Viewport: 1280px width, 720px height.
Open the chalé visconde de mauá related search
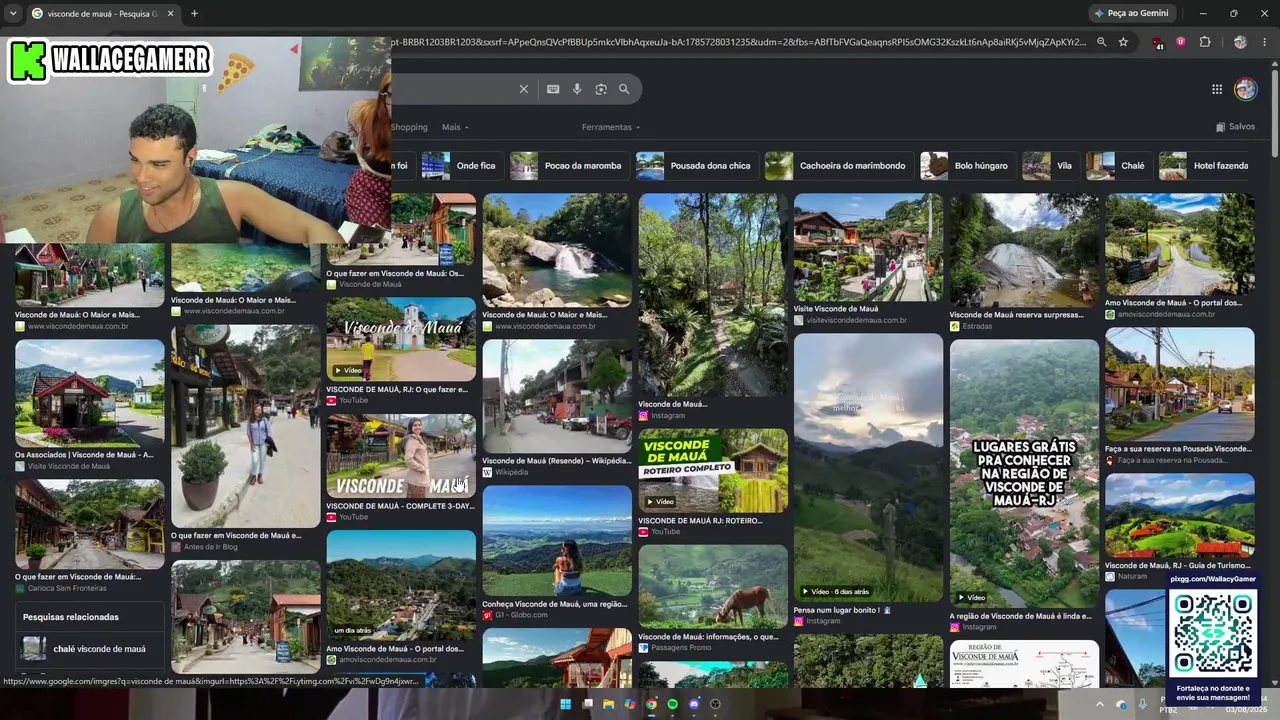click(x=90, y=649)
